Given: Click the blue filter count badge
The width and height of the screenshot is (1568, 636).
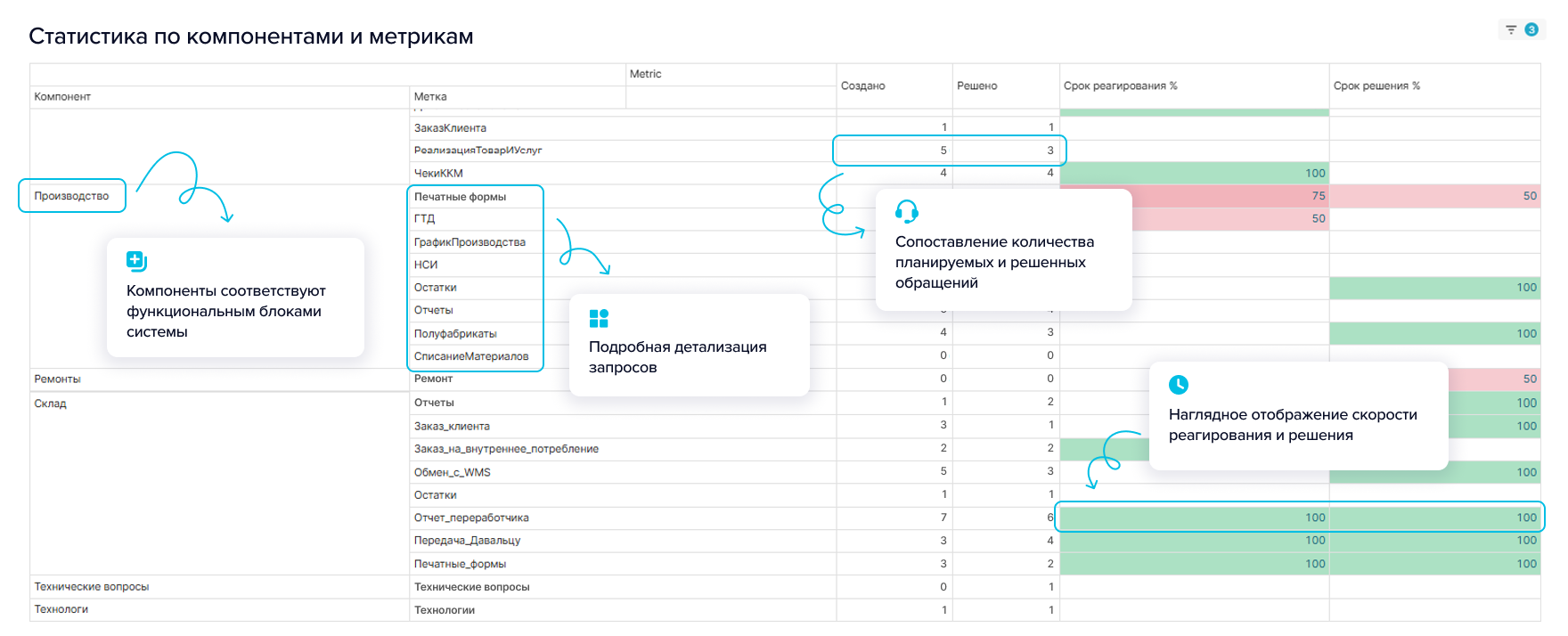Looking at the screenshot, I should (1531, 30).
